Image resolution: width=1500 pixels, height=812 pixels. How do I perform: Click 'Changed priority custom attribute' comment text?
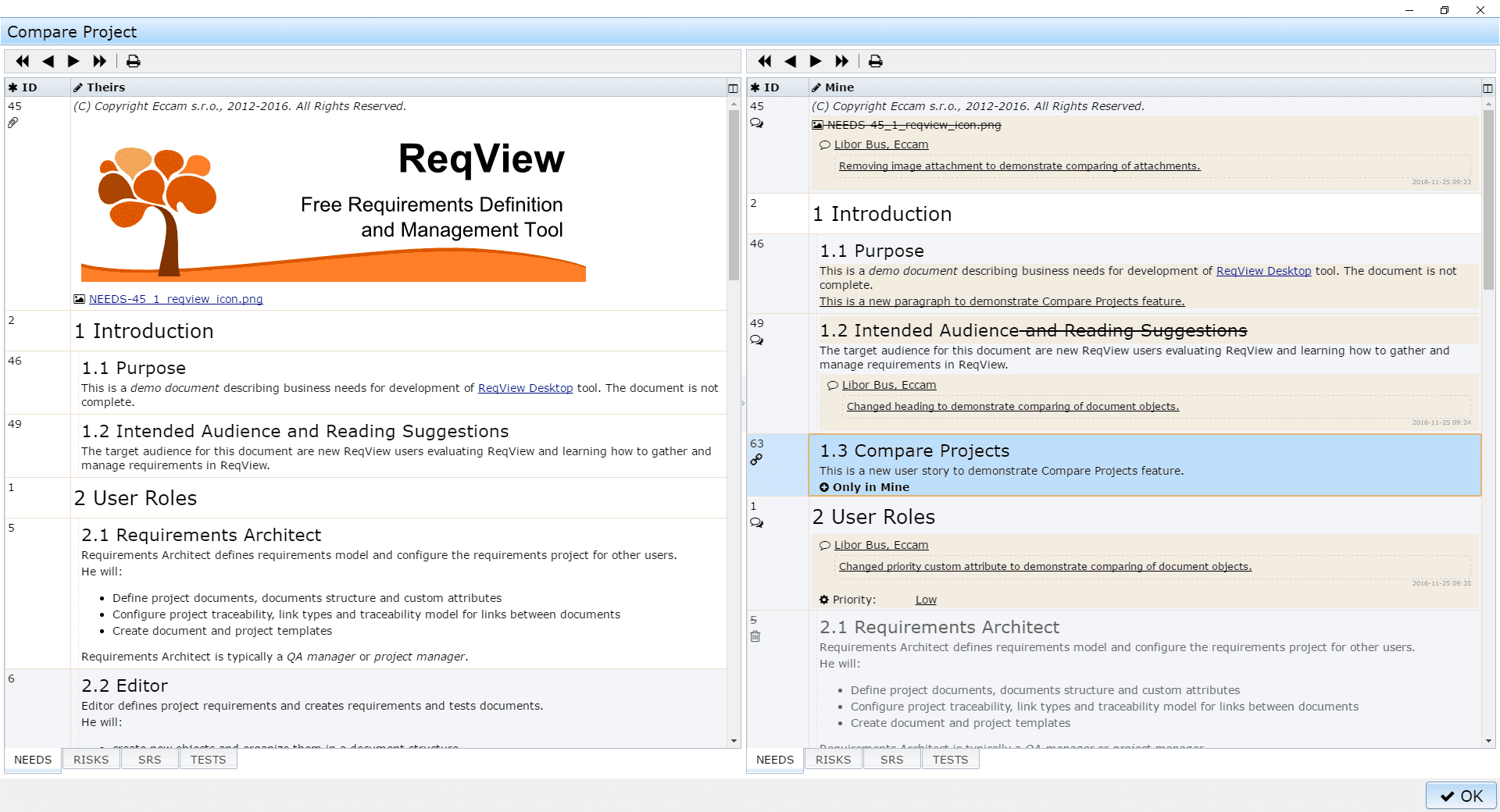pos(1045,567)
